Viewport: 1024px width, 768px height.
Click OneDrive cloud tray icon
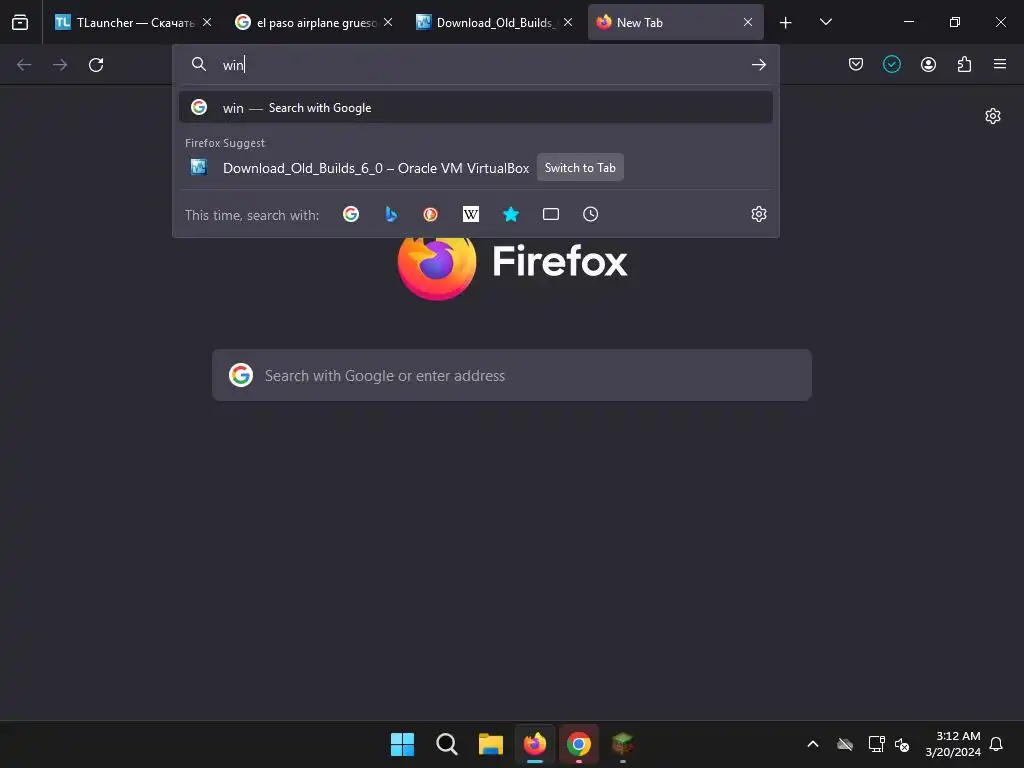pos(845,744)
